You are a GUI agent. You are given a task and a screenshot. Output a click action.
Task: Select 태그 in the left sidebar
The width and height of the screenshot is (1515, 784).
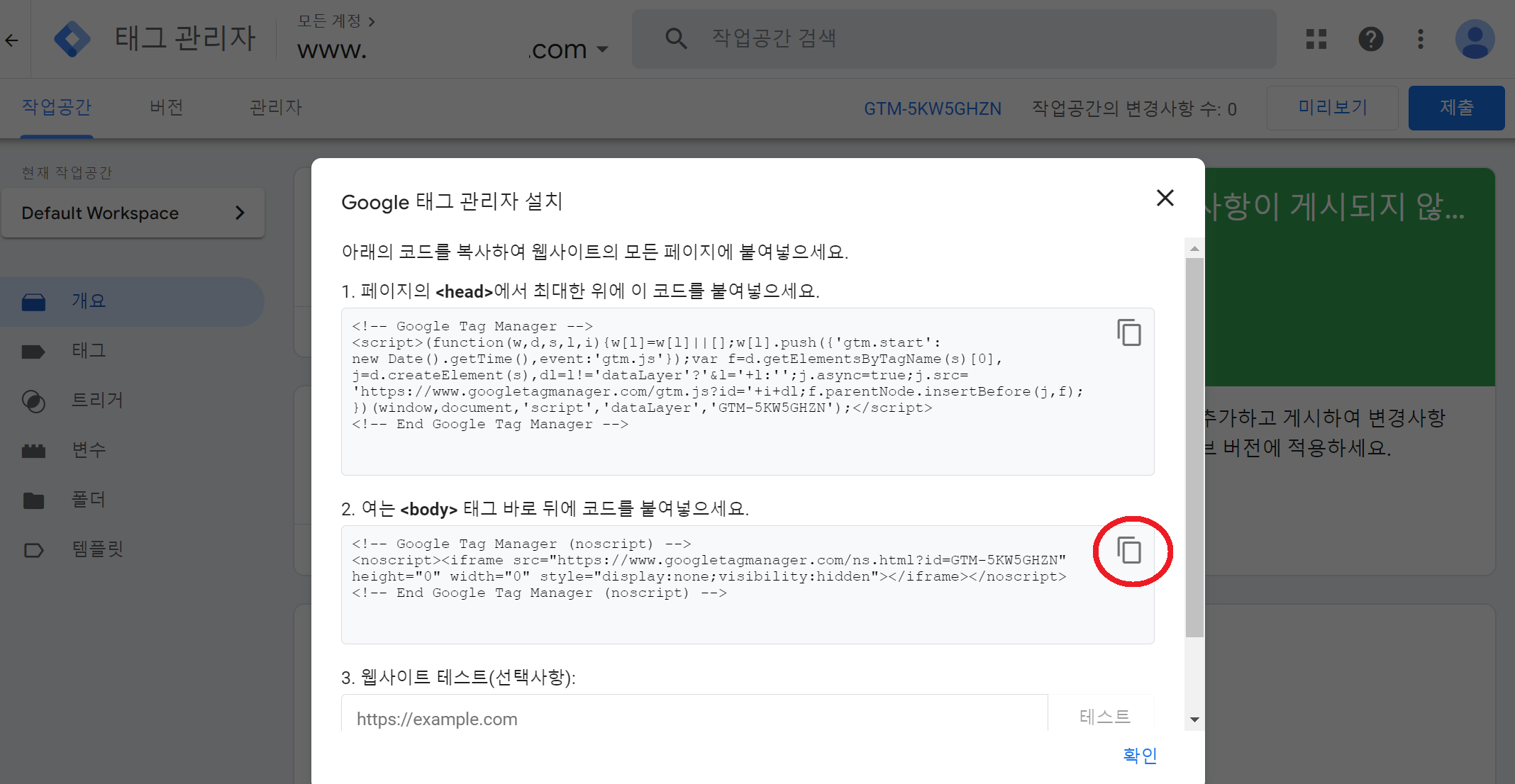point(89,351)
